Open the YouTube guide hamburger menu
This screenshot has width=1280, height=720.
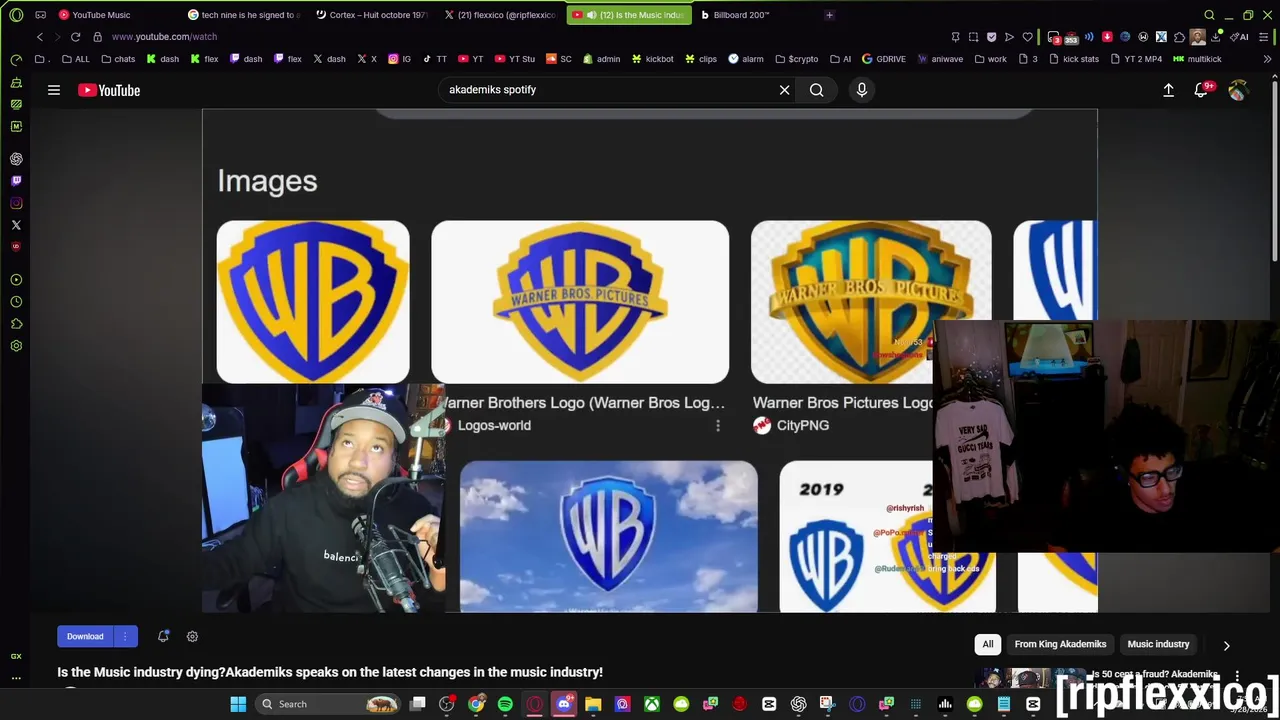pyautogui.click(x=54, y=90)
